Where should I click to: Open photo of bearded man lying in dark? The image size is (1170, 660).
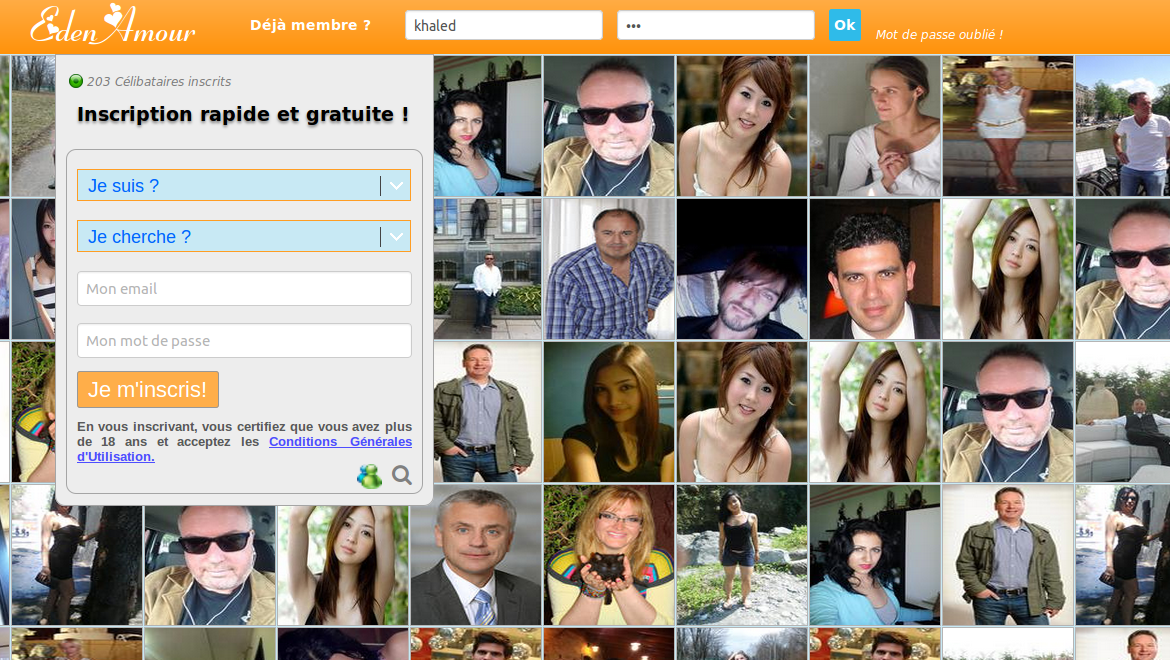(x=742, y=269)
